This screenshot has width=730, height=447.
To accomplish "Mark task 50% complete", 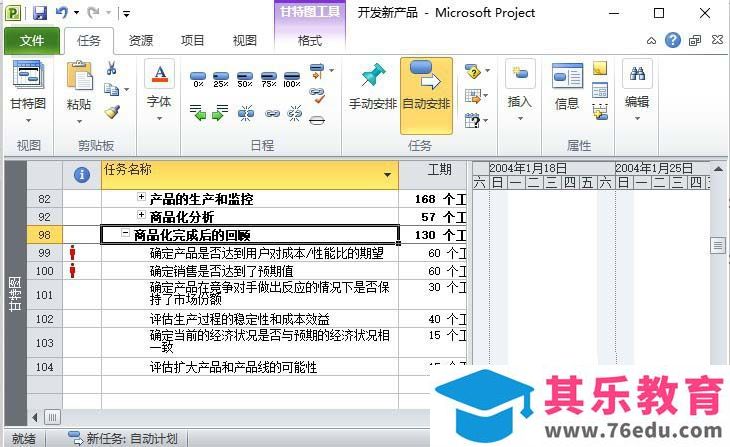I will pos(245,80).
